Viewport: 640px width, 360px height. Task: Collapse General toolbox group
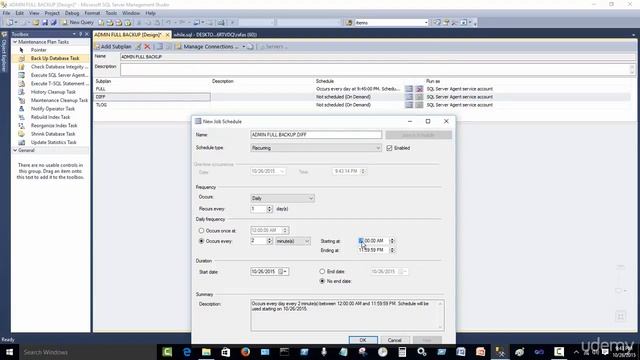point(15,150)
